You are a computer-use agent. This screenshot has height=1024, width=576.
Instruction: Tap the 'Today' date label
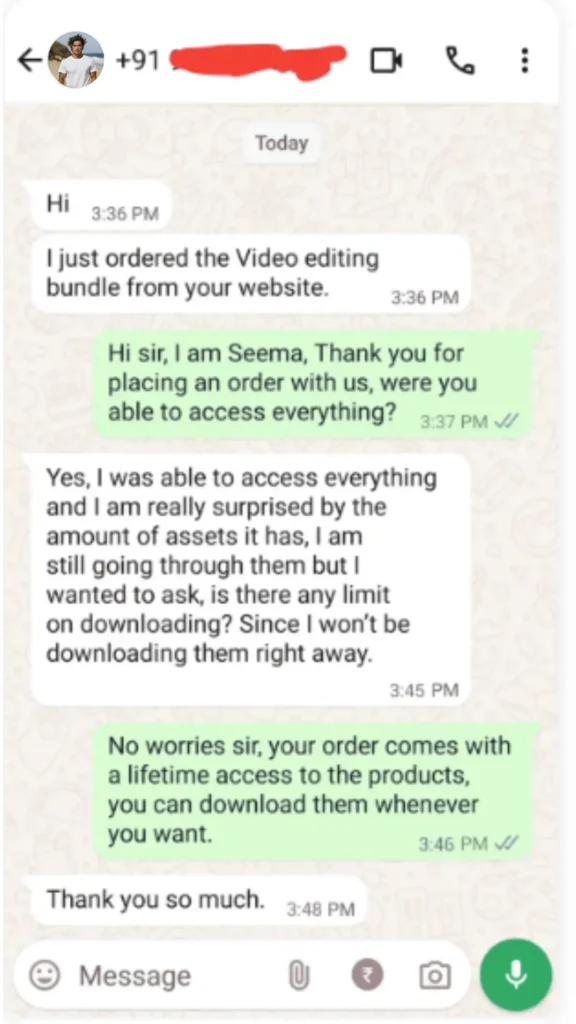281,143
